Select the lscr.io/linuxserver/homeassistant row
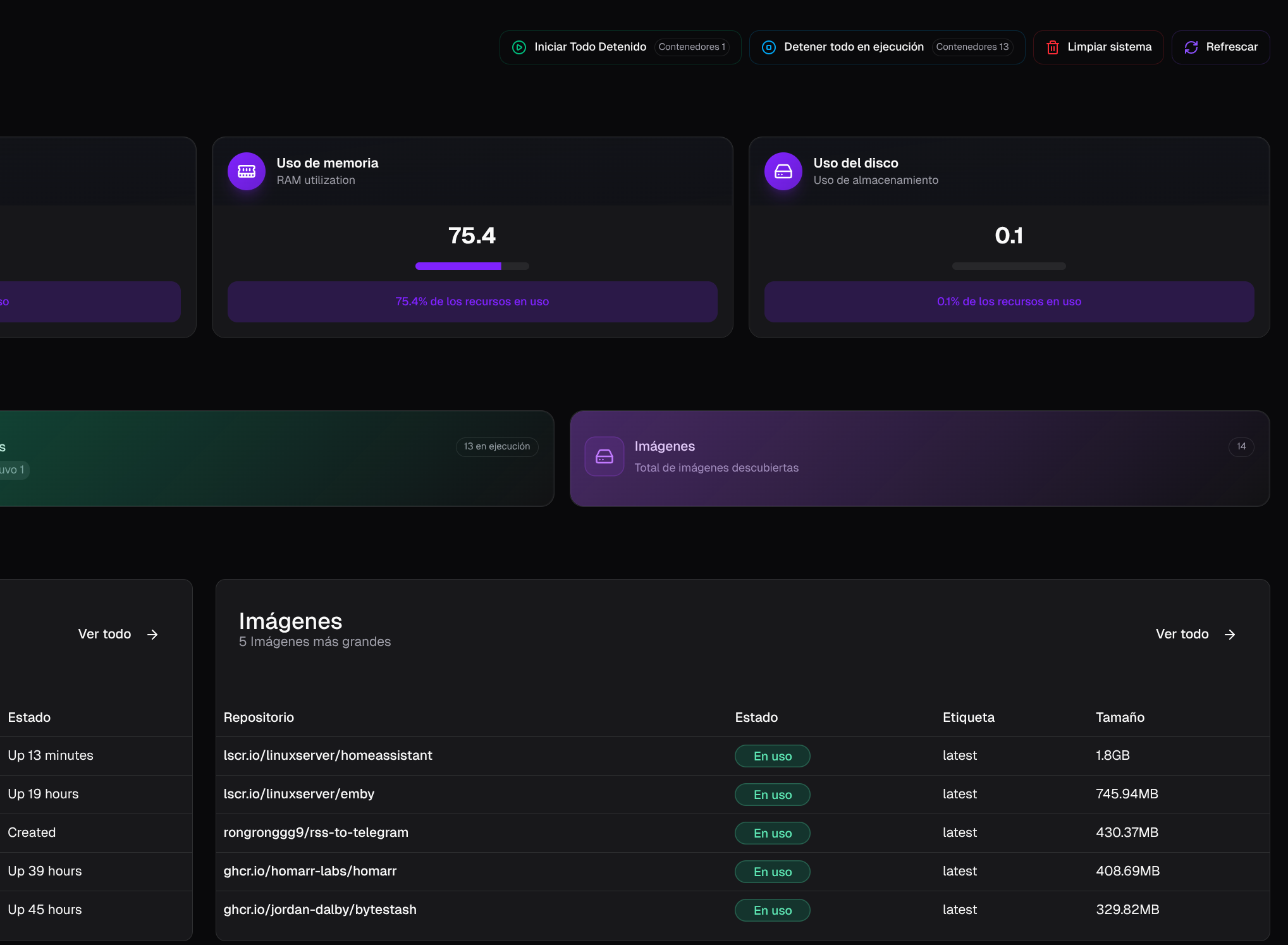 pyautogui.click(x=328, y=755)
